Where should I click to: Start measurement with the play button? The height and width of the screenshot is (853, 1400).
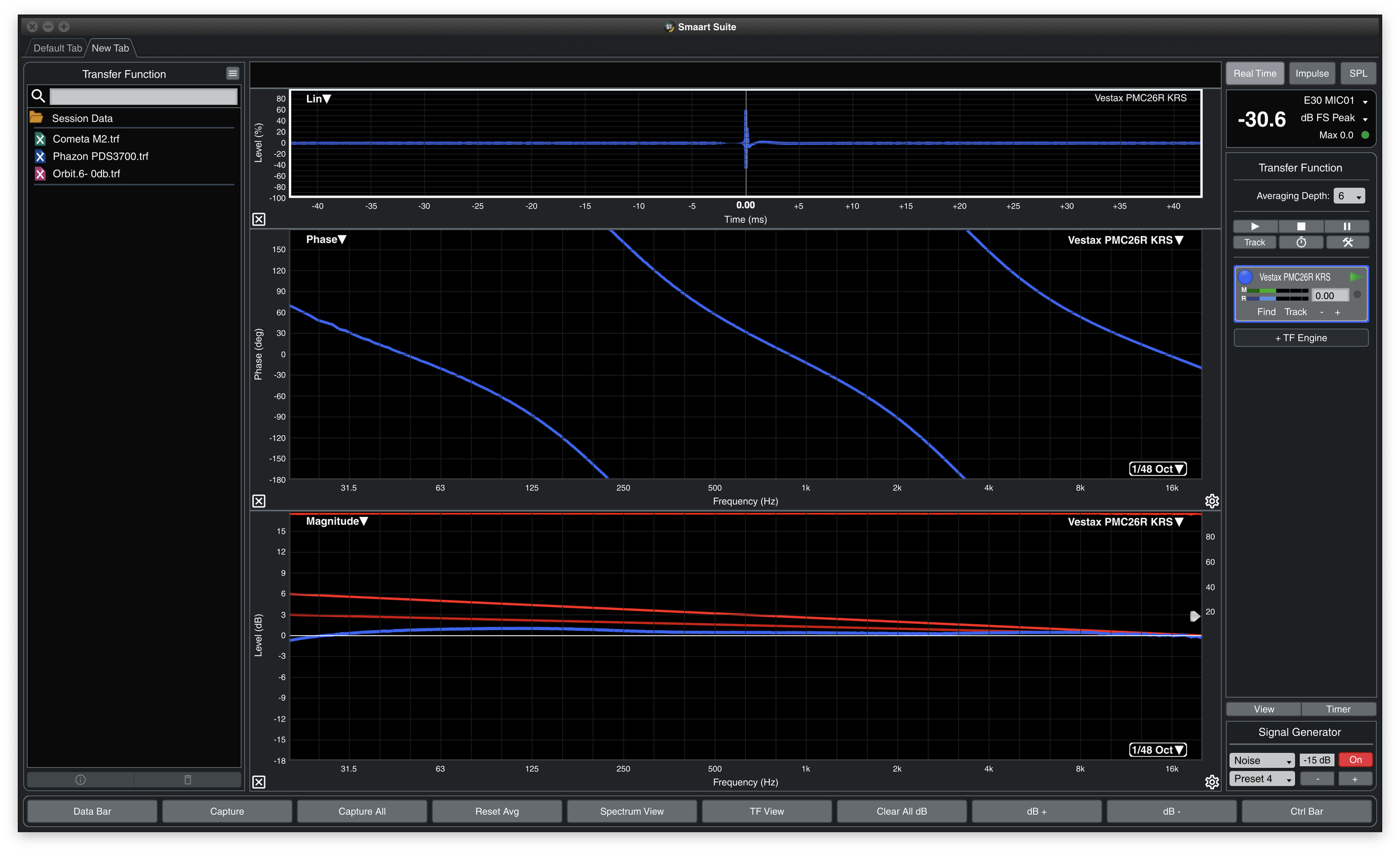pos(1255,226)
